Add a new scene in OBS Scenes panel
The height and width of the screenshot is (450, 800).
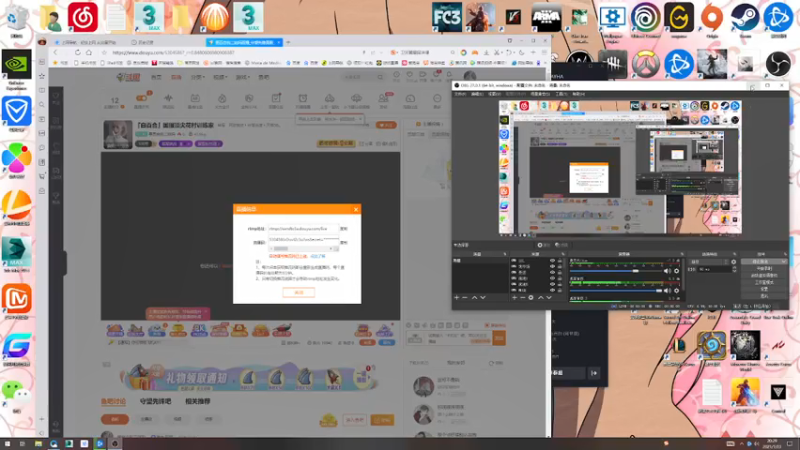click(x=457, y=297)
